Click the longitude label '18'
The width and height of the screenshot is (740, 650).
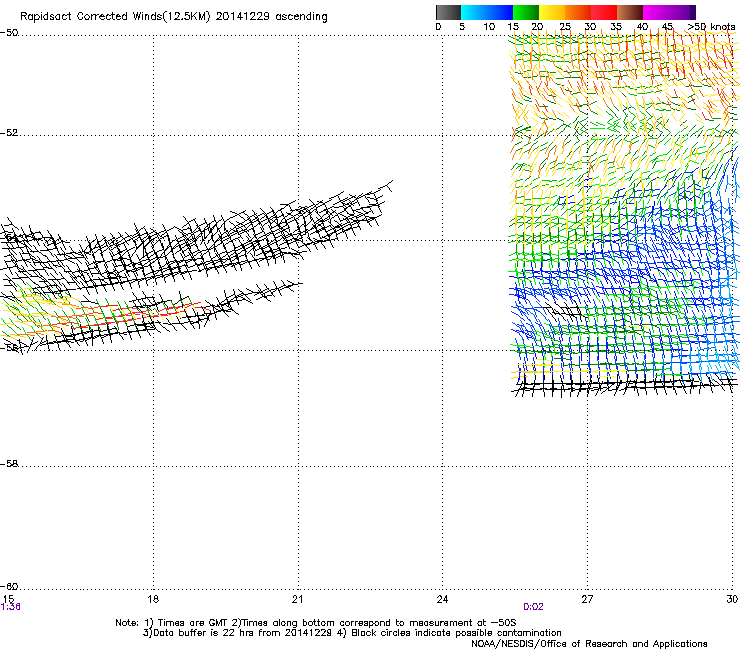[153, 599]
